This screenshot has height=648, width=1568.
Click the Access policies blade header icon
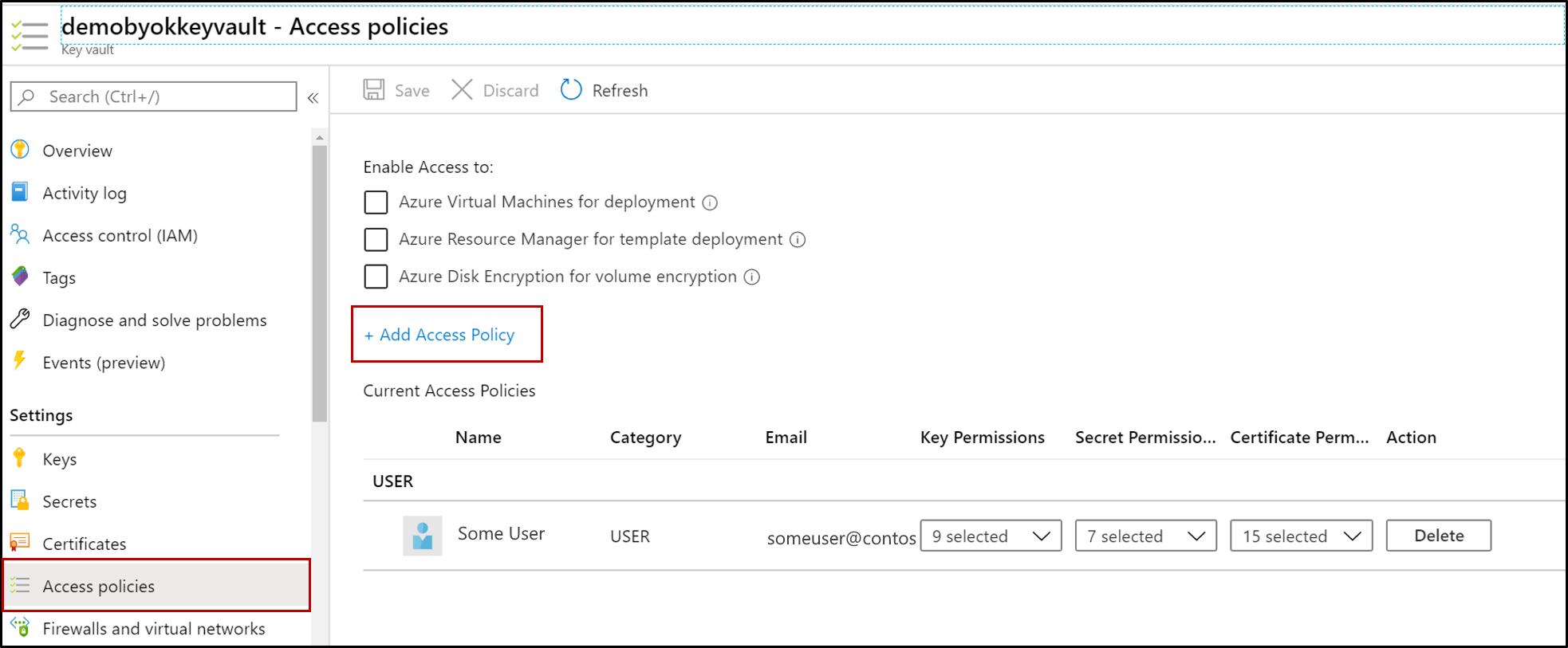(x=30, y=37)
